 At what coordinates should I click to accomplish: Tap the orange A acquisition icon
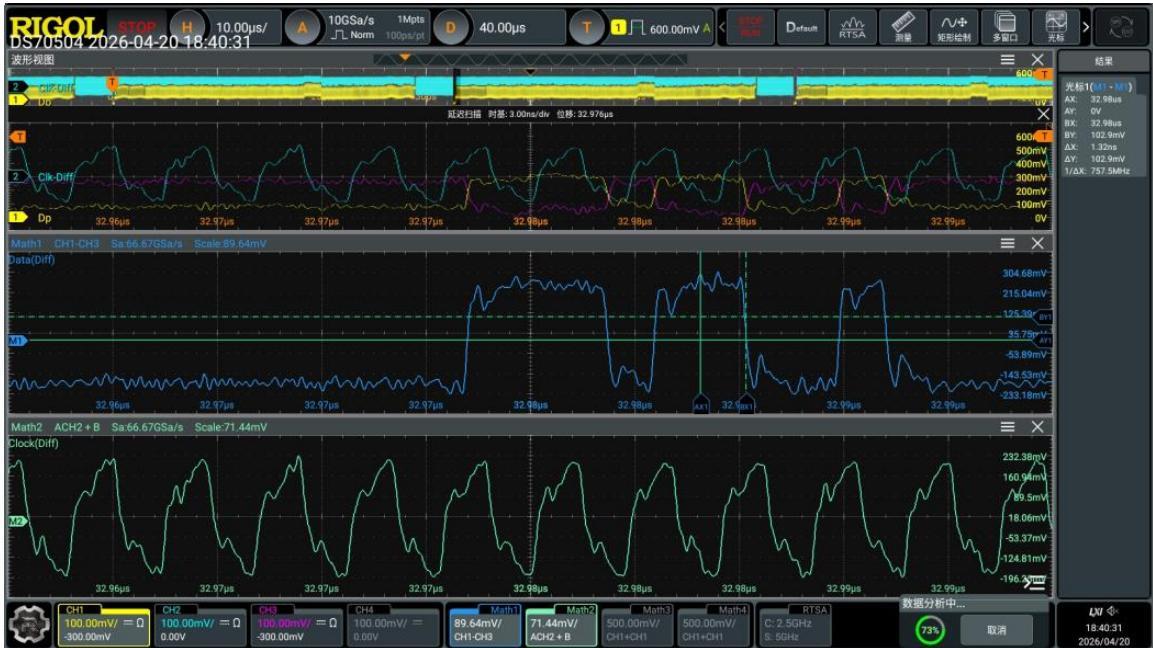pyautogui.click(x=301, y=28)
